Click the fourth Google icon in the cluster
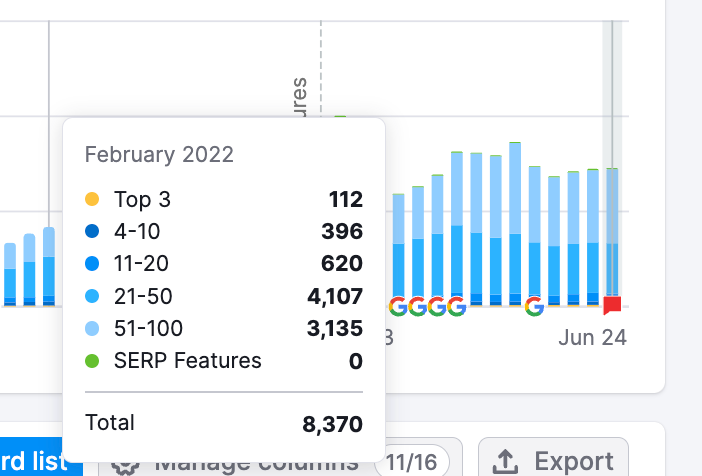 pyautogui.click(x=457, y=306)
